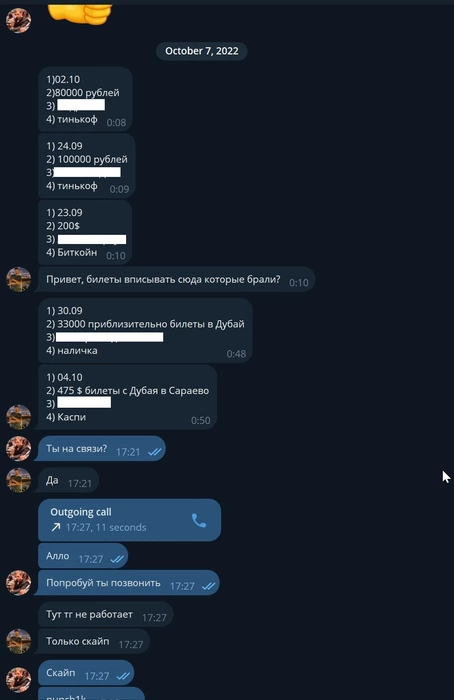Select the message mentioning "билеты в Дубай"
The height and width of the screenshot is (700, 454).
145,330
